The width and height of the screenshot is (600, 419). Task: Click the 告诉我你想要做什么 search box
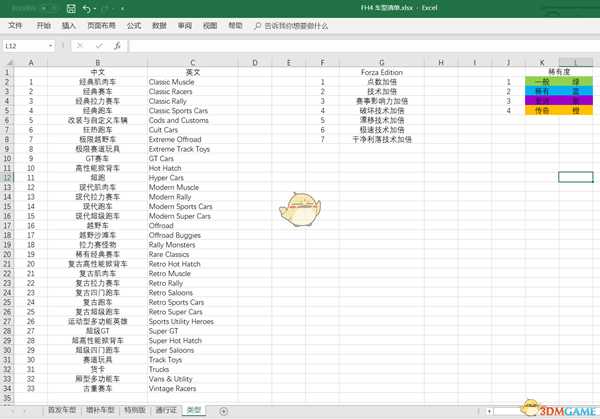(292, 26)
